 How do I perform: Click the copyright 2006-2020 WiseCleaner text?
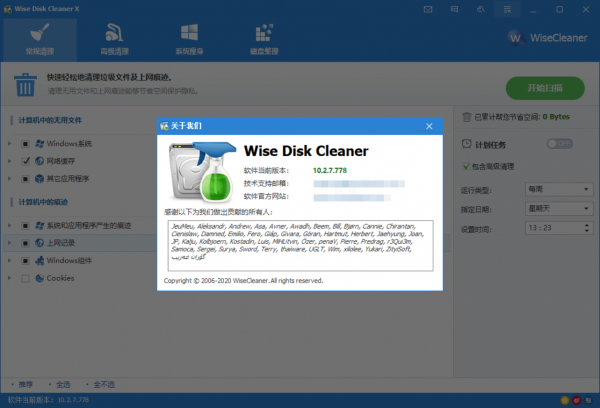(x=243, y=281)
